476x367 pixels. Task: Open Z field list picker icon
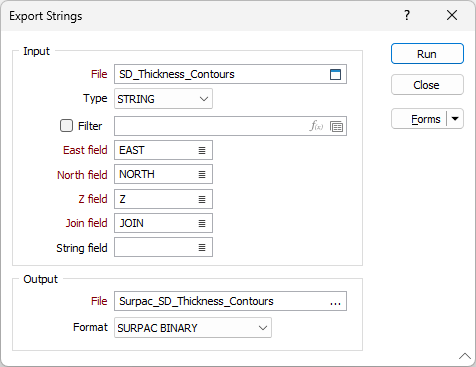[202, 199]
